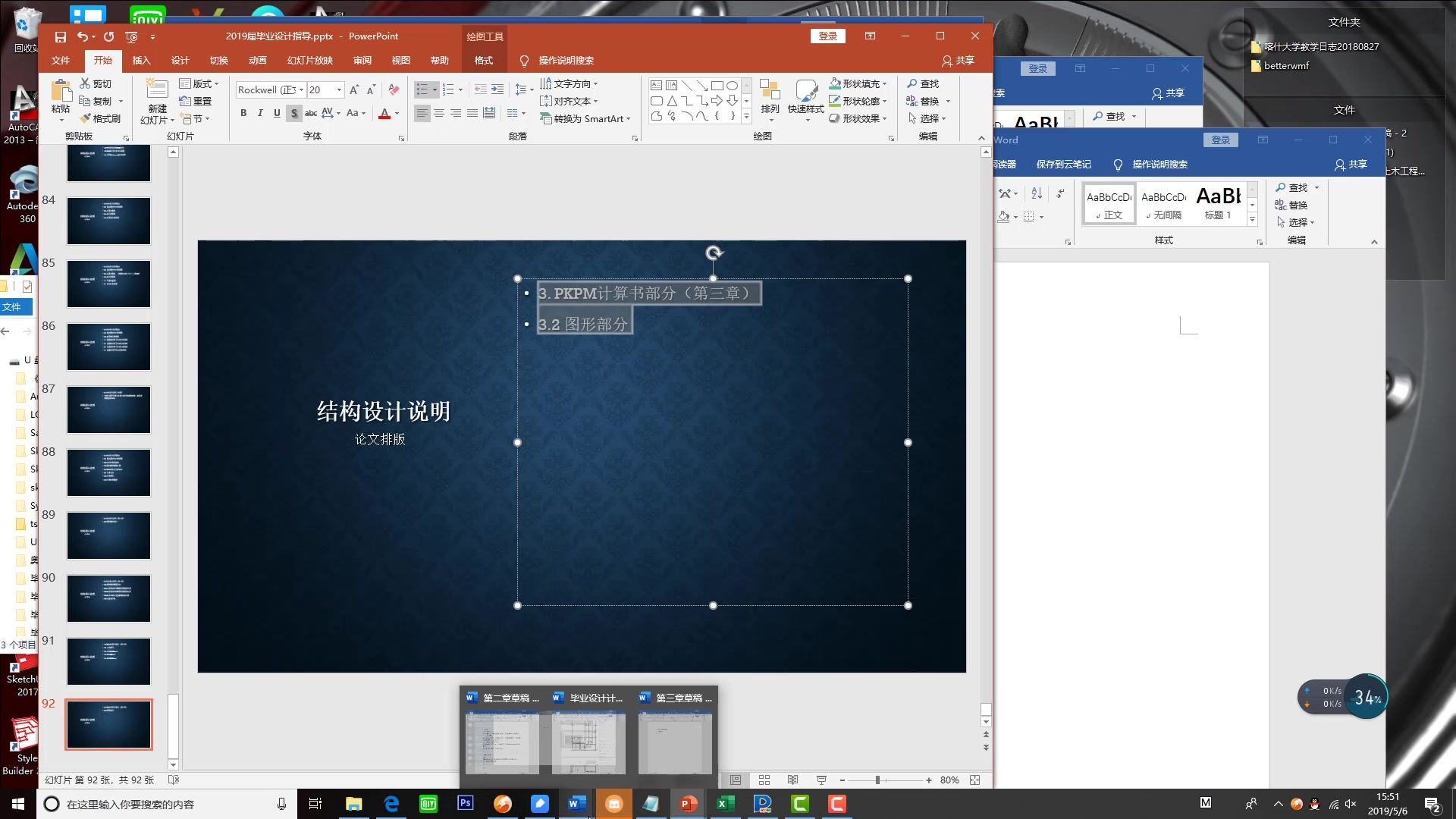Zoom in with the plus button

[x=929, y=780]
